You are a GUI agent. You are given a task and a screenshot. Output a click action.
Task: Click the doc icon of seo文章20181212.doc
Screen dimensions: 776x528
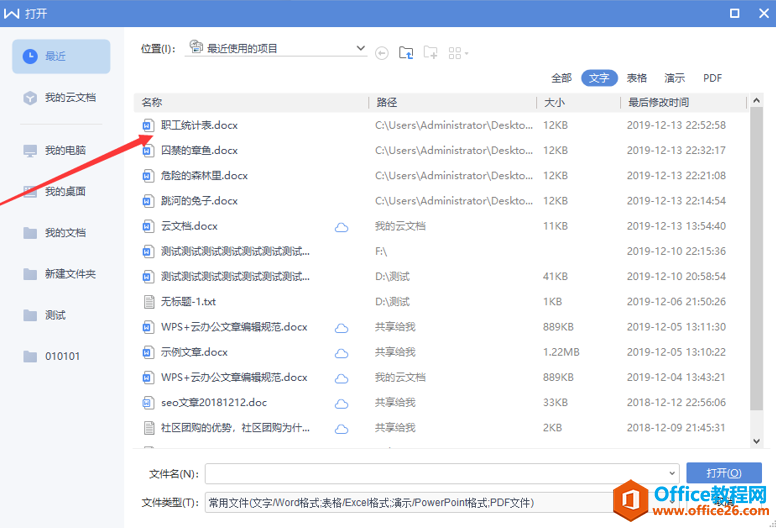point(148,403)
